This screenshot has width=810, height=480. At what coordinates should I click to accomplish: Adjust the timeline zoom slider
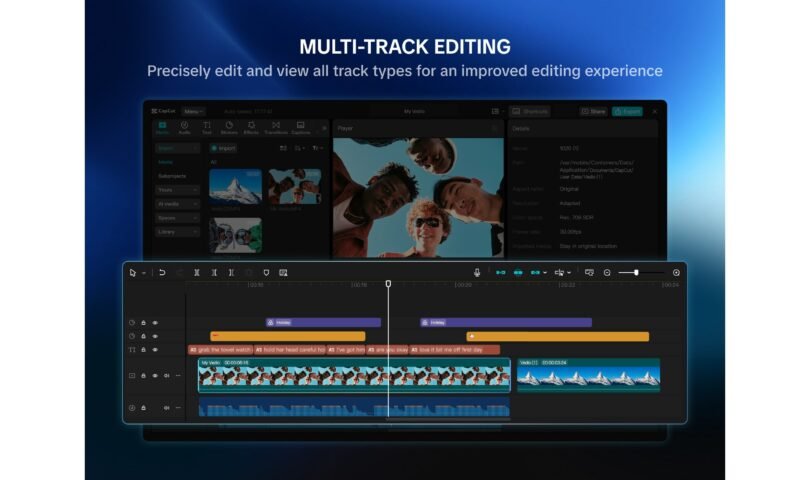tap(636, 272)
